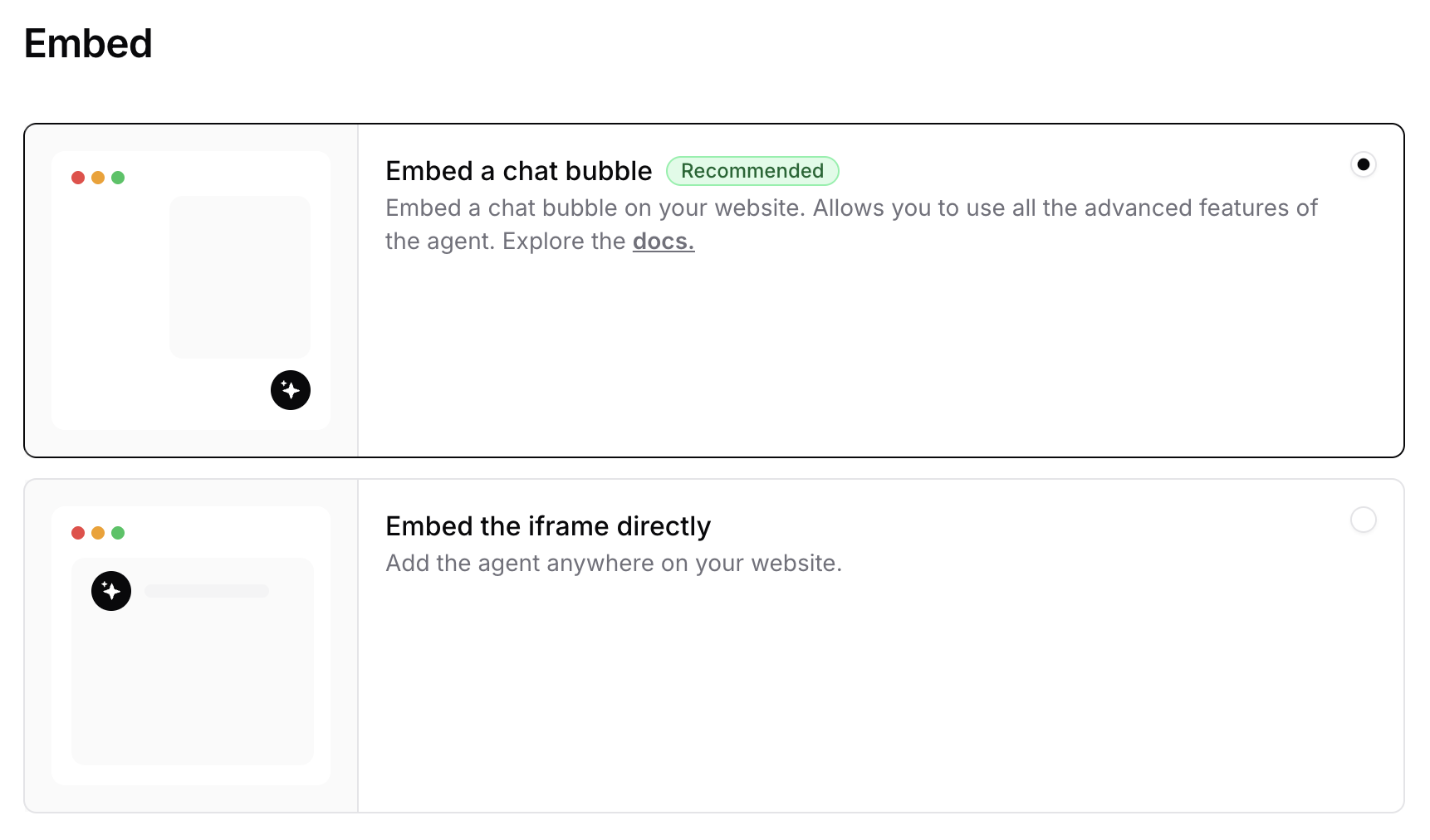Viewport: 1430px width, 840px height.
Task: Click orange dot in chat bubble preview
Action: click(x=98, y=178)
